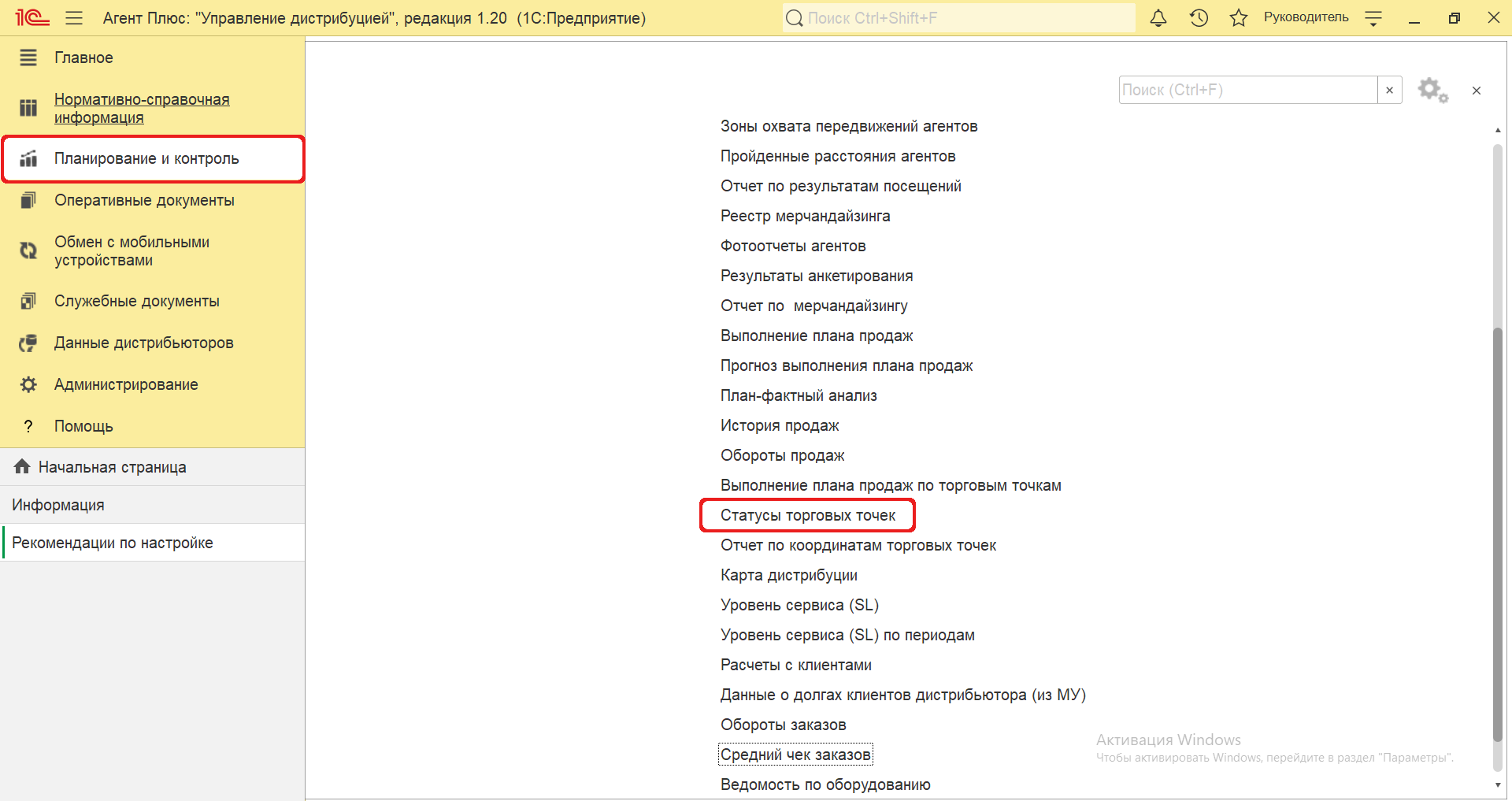
Task: Open Выполнение плана продаж по торговым точкам
Action: click(891, 485)
